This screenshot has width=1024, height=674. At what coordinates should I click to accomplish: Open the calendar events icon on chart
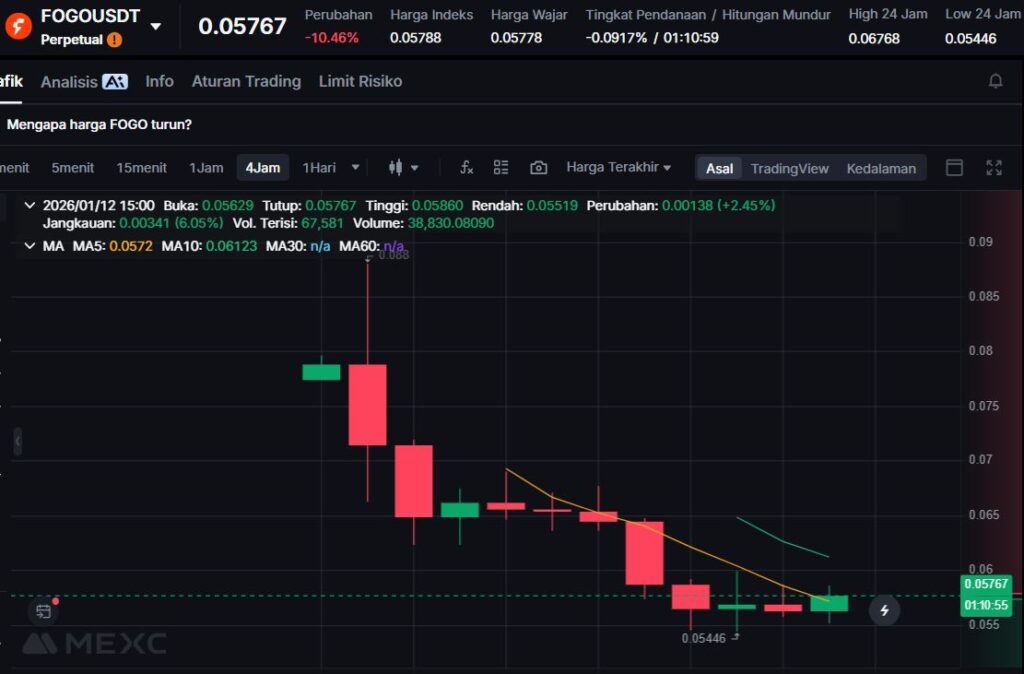(x=43, y=611)
